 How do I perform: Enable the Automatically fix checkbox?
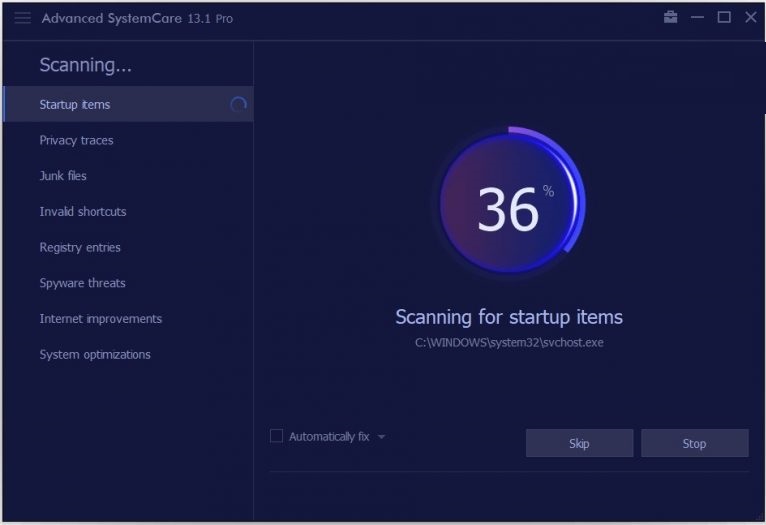point(277,436)
